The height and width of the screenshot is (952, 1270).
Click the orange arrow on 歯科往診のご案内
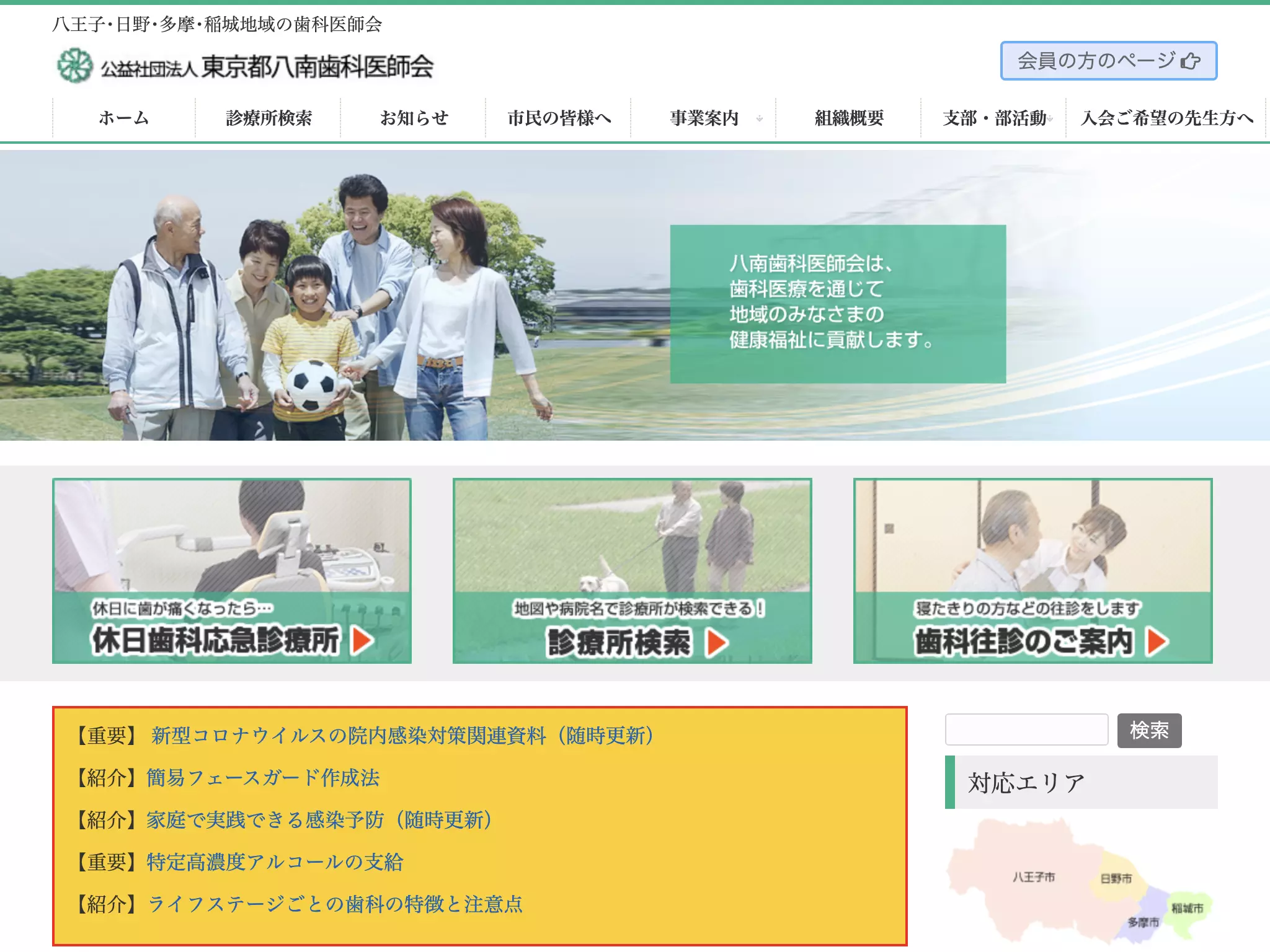[1158, 641]
